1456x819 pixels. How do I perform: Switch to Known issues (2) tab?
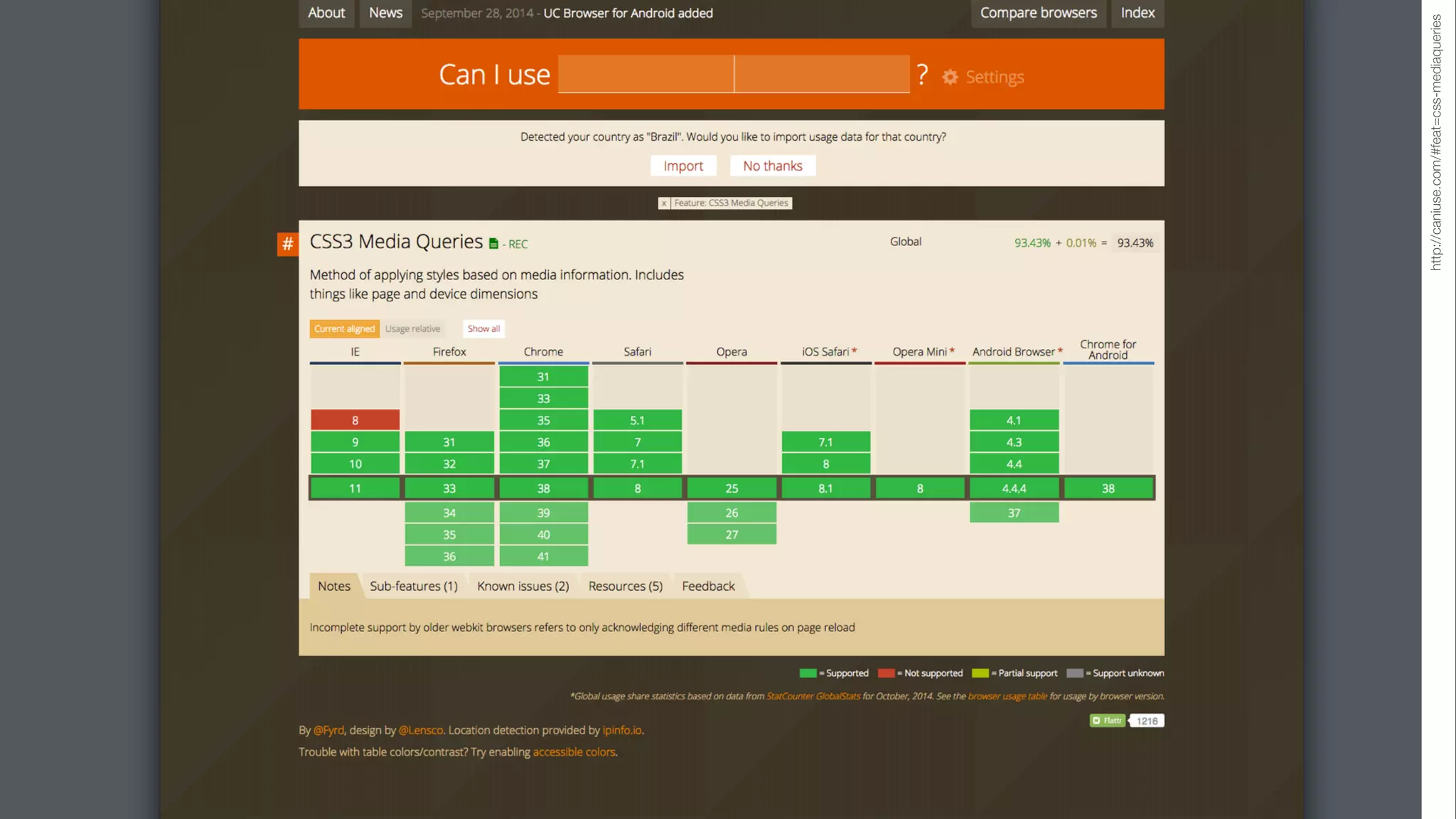click(x=523, y=586)
